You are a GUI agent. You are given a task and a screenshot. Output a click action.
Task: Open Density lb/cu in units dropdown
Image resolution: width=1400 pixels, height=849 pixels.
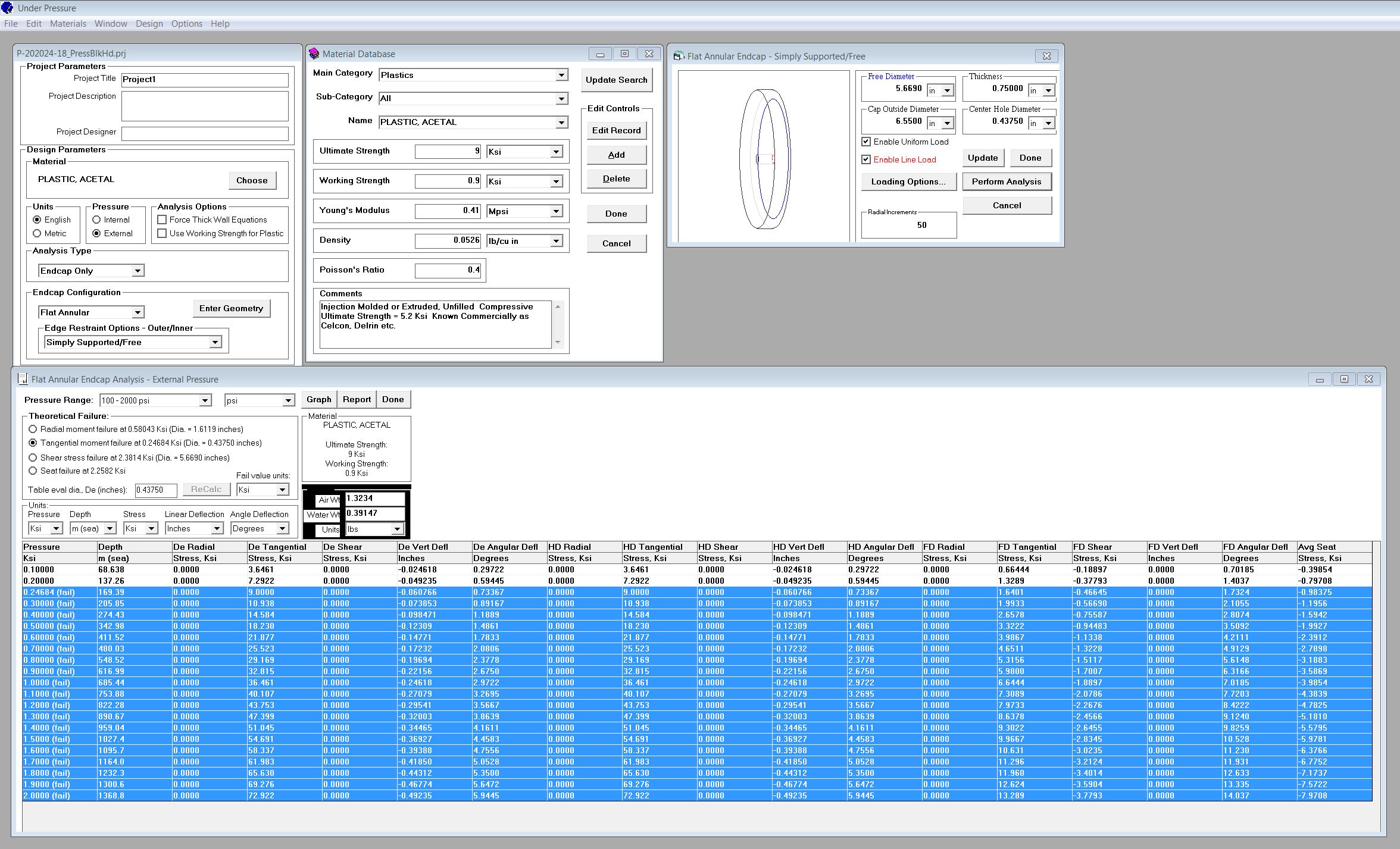(x=556, y=241)
